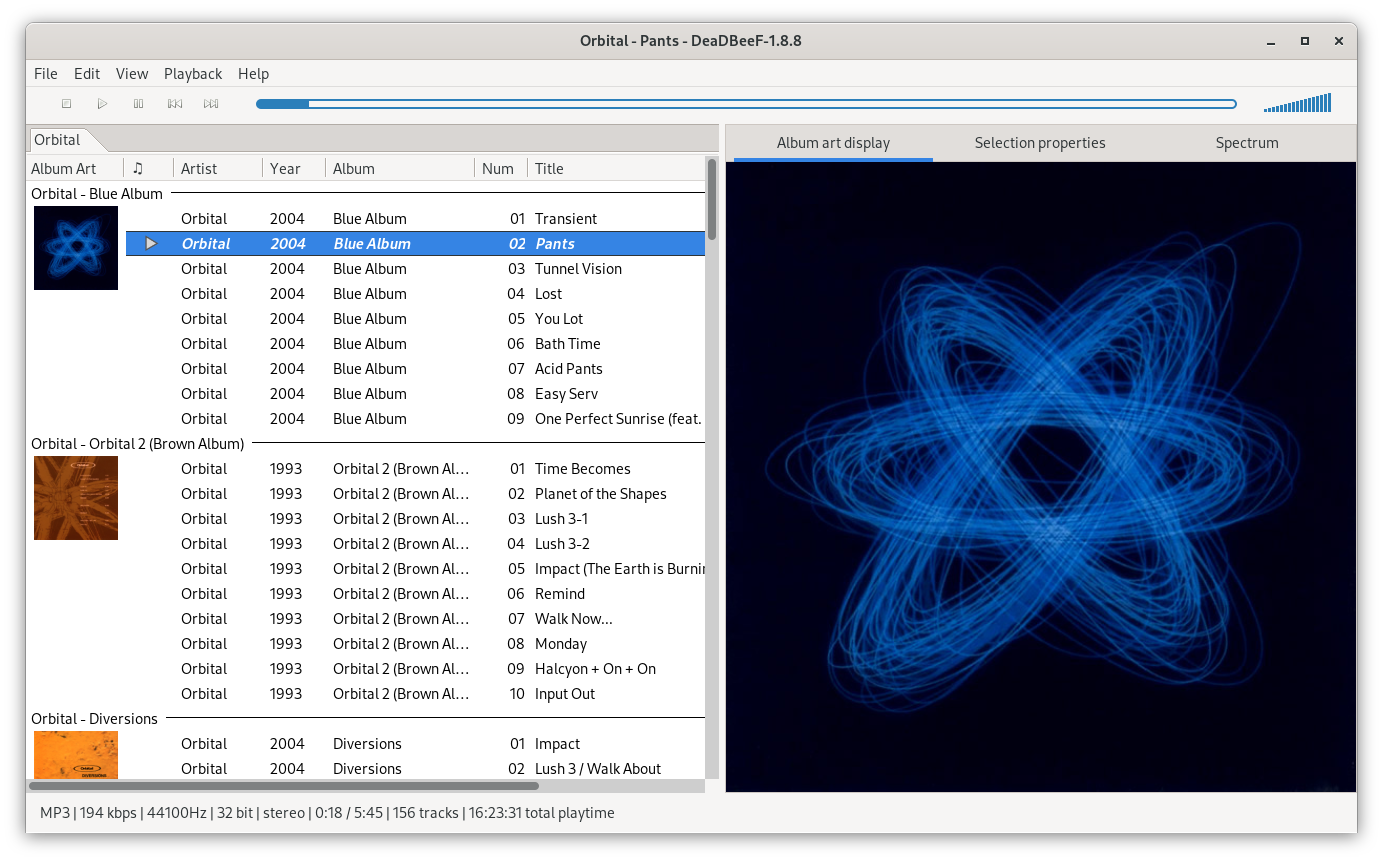Open the Playback menu
Image resolution: width=1383 pixels, height=861 pixels.
click(x=193, y=73)
